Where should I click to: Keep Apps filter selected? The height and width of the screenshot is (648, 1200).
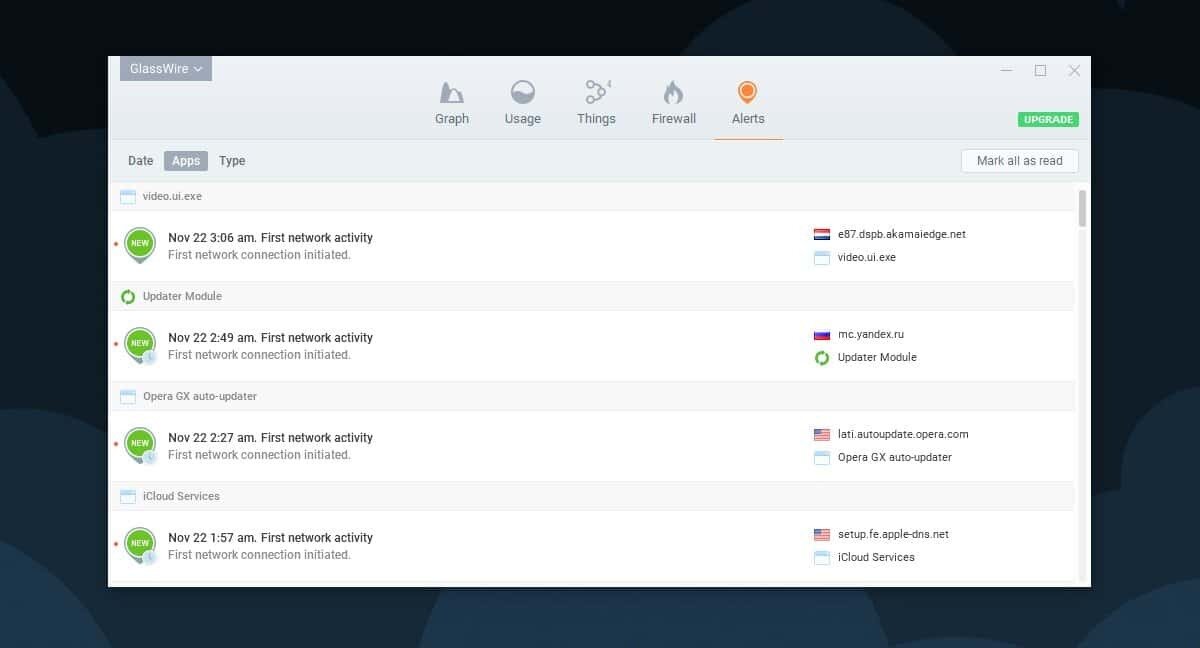point(186,160)
